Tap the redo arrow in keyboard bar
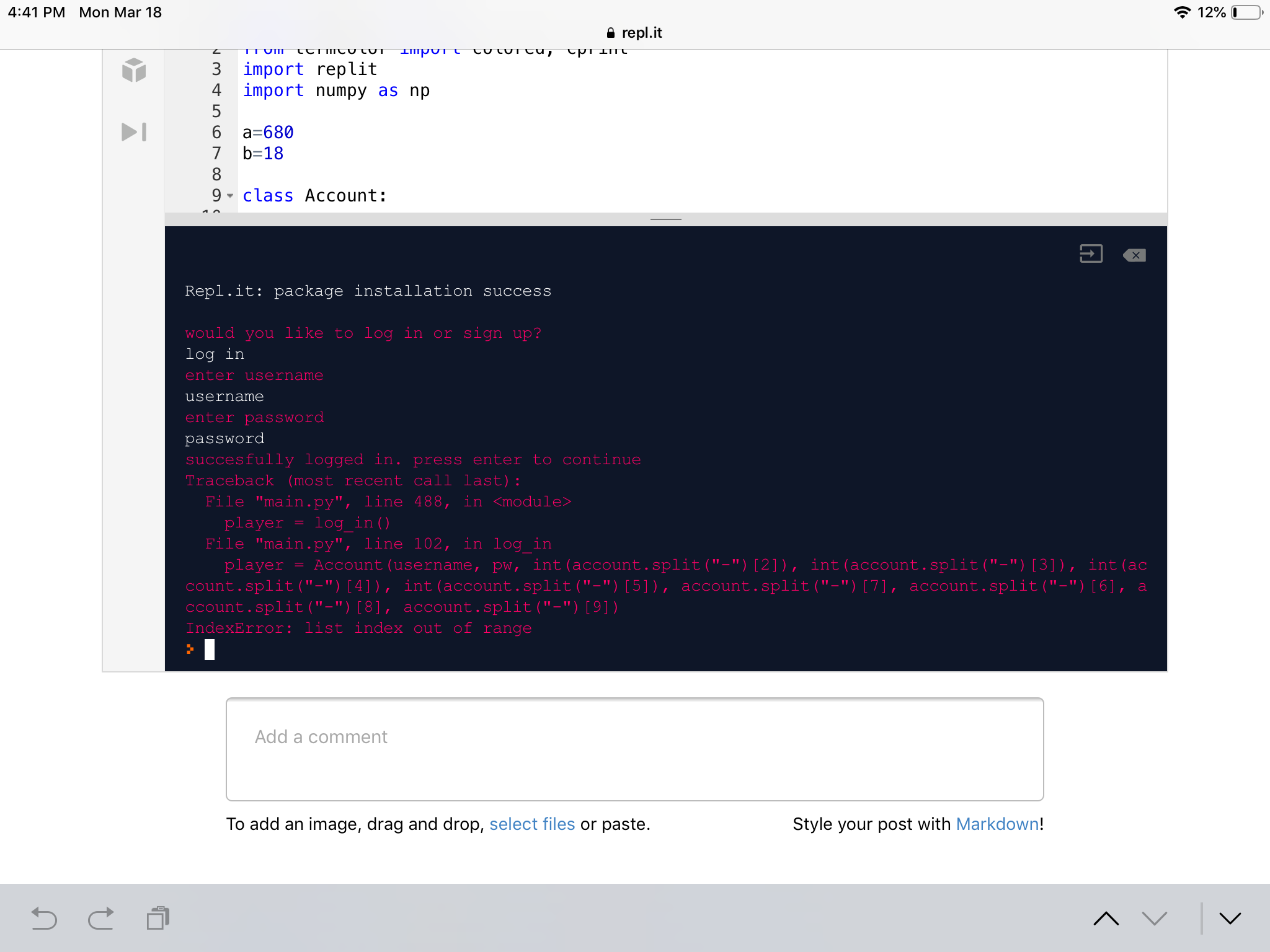Image resolution: width=1270 pixels, height=952 pixels. [x=101, y=918]
